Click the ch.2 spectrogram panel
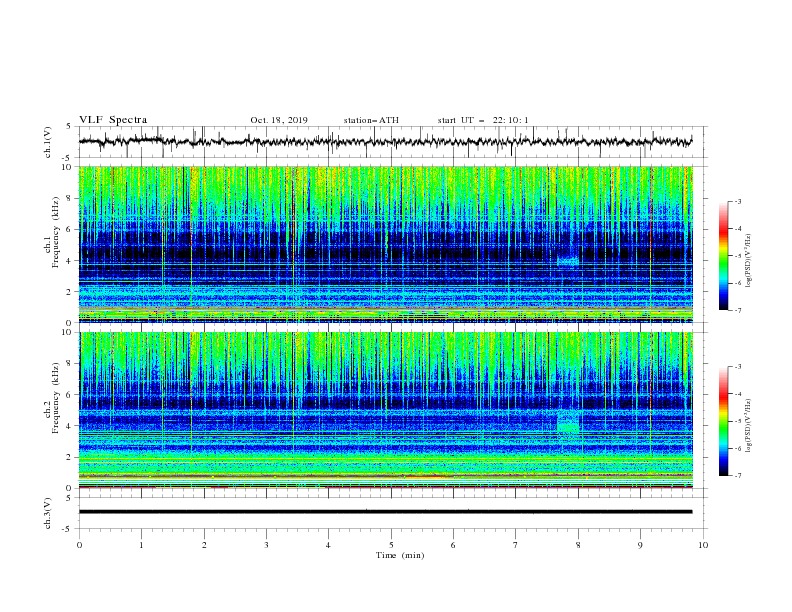792x612 pixels. click(386, 410)
